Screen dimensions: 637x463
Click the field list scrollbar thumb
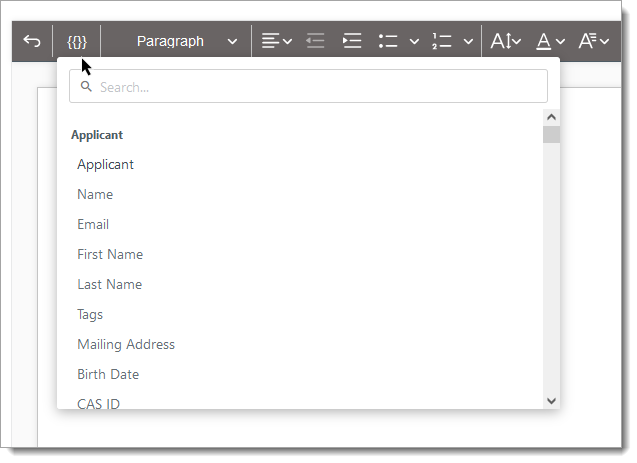click(551, 134)
